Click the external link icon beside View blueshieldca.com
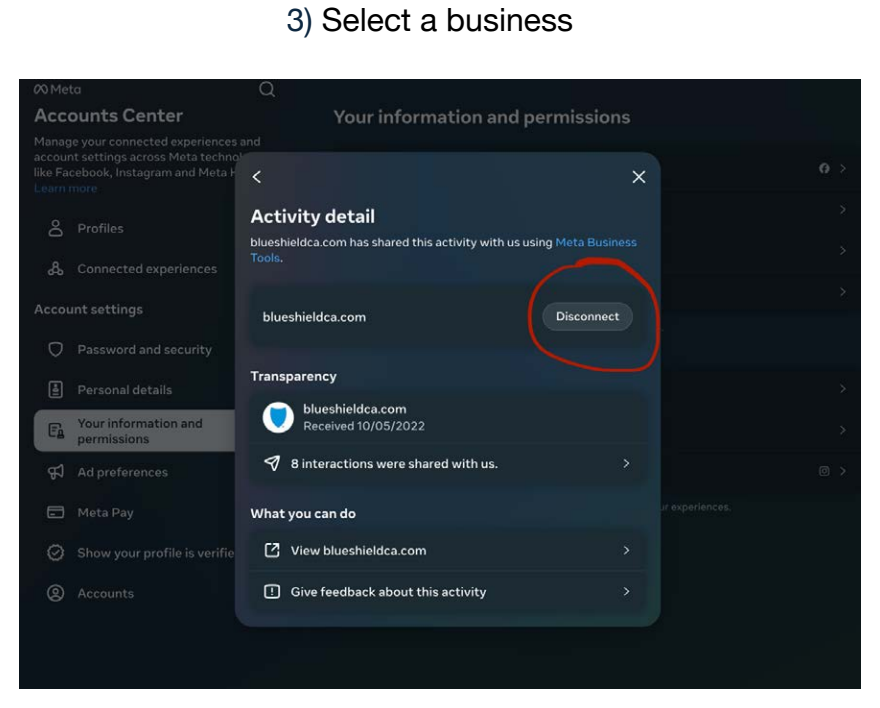 click(272, 550)
